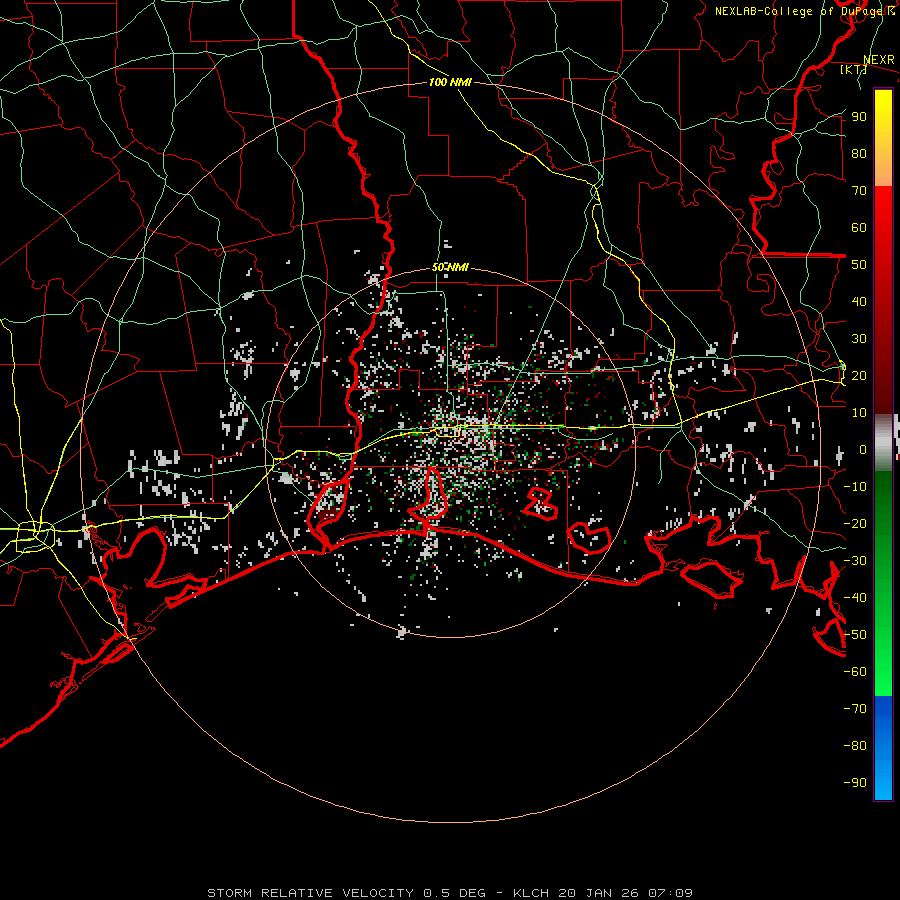
Task: Click the '60' value on the velocity scale
Action: tap(859, 228)
